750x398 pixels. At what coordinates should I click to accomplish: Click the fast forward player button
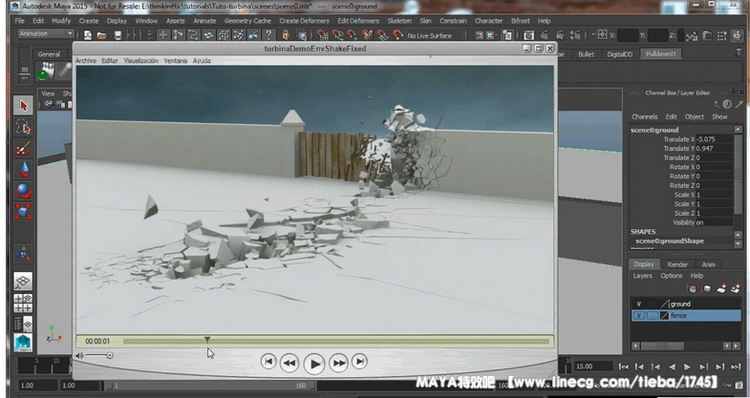coord(339,363)
